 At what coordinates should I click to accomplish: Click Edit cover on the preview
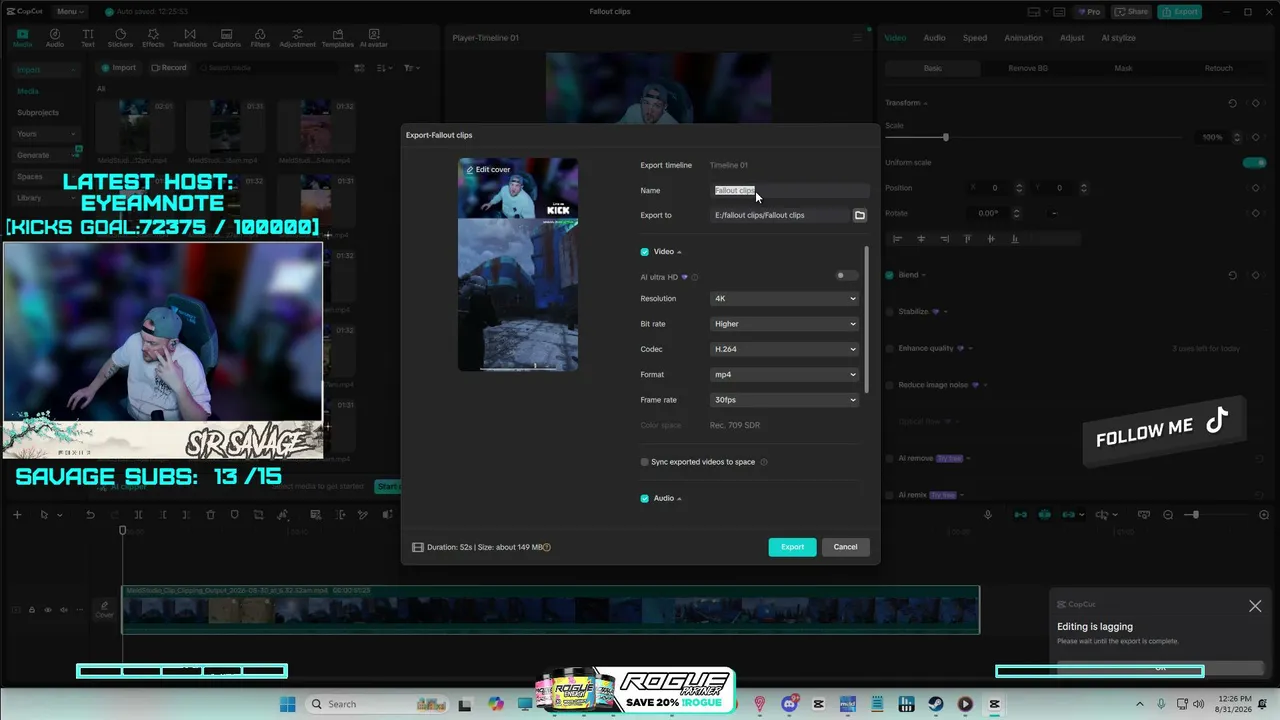(488, 170)
